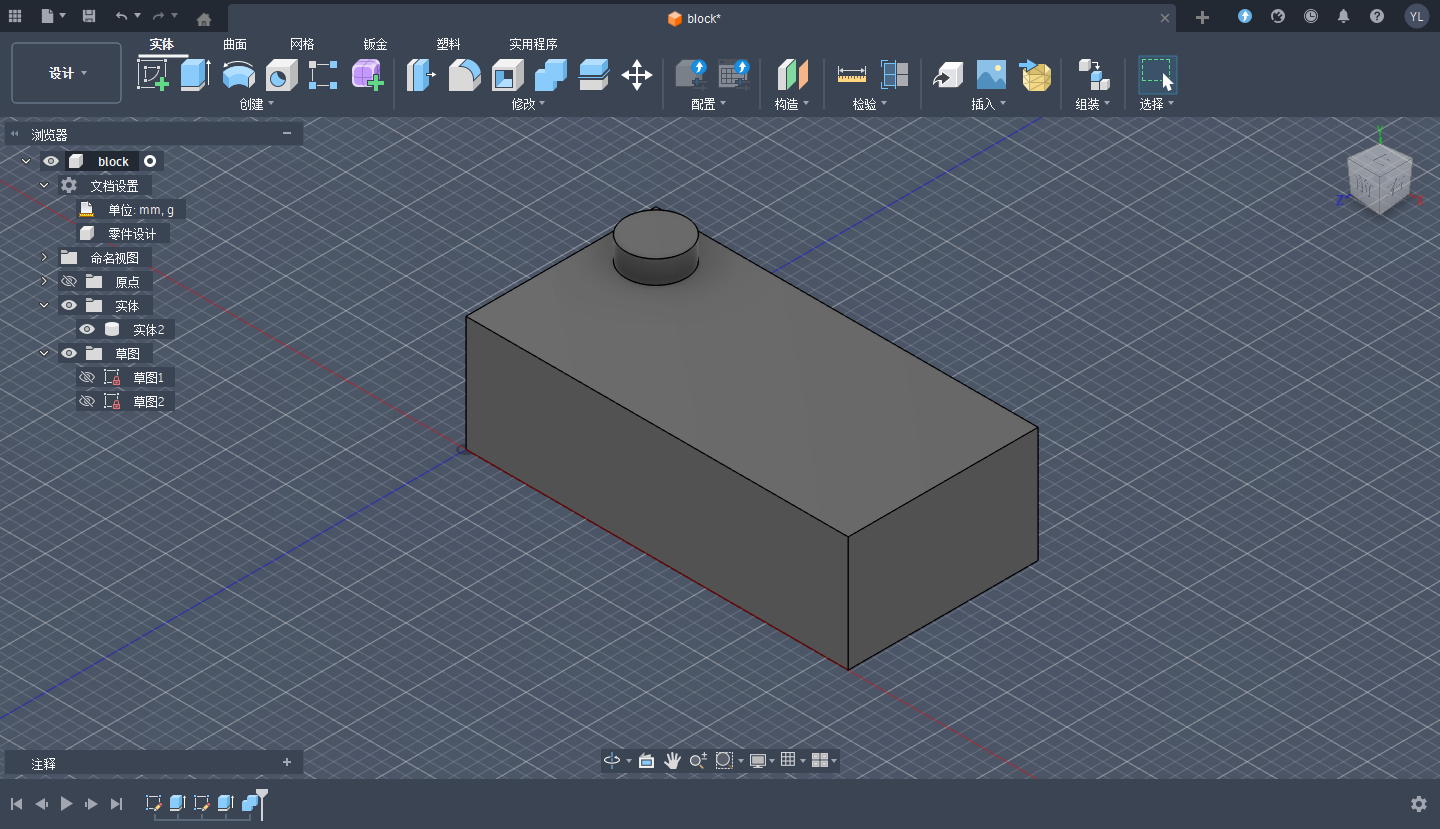Open the Insert Canvas image tool
Viewport: 1440px width, 829px height.
pyautogui.click(x=991, y=75)
